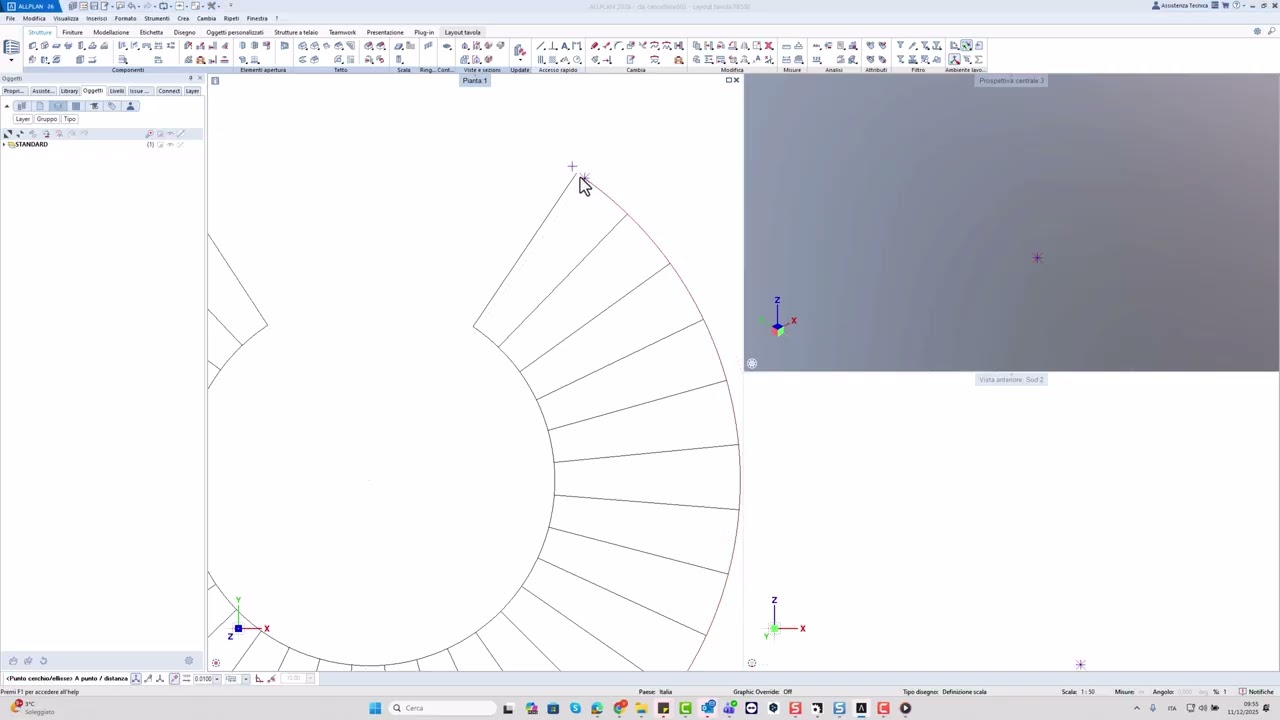Click in the distance value input field
Image resolution: width=1280 pixels, height=720 pixels.
203,679
